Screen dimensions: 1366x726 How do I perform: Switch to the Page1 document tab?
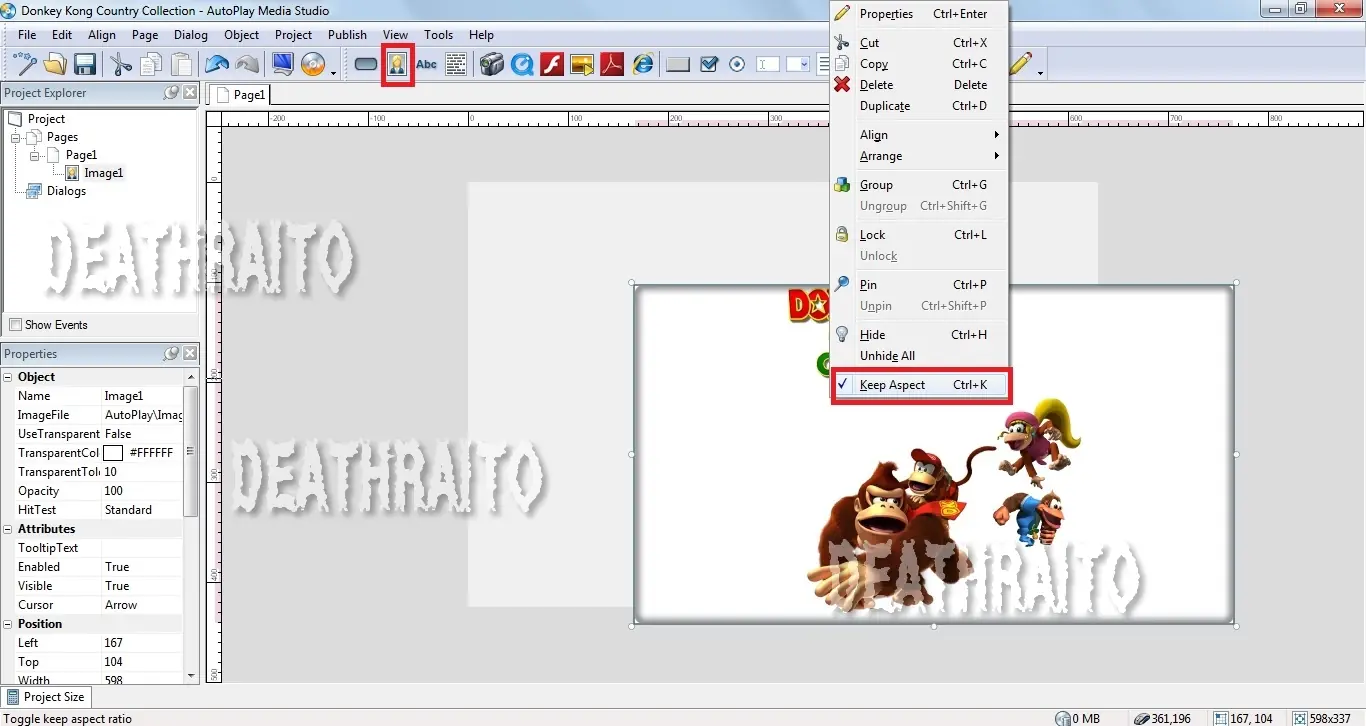pos(240,95)
